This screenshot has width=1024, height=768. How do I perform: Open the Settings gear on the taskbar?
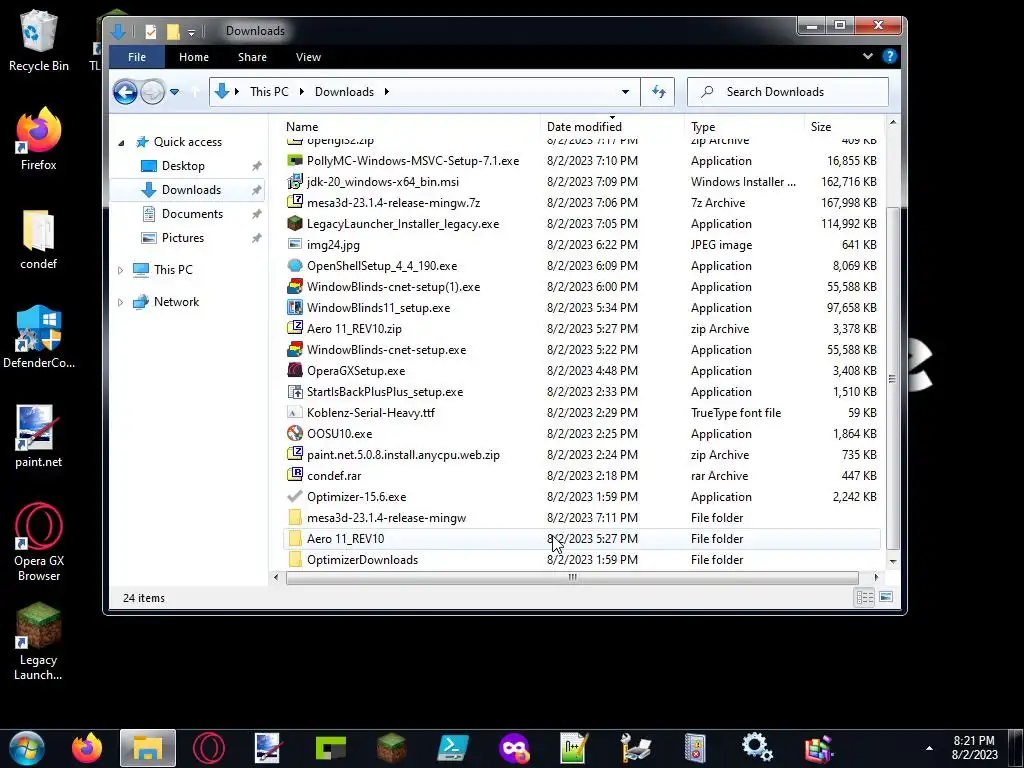(x=758, y=748)
